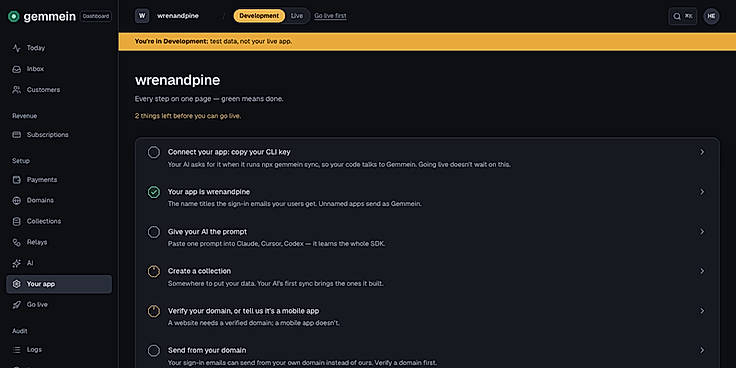Open the Customers icon in sidebar
Screen dimensions: 736x368
tap(16, 90)
